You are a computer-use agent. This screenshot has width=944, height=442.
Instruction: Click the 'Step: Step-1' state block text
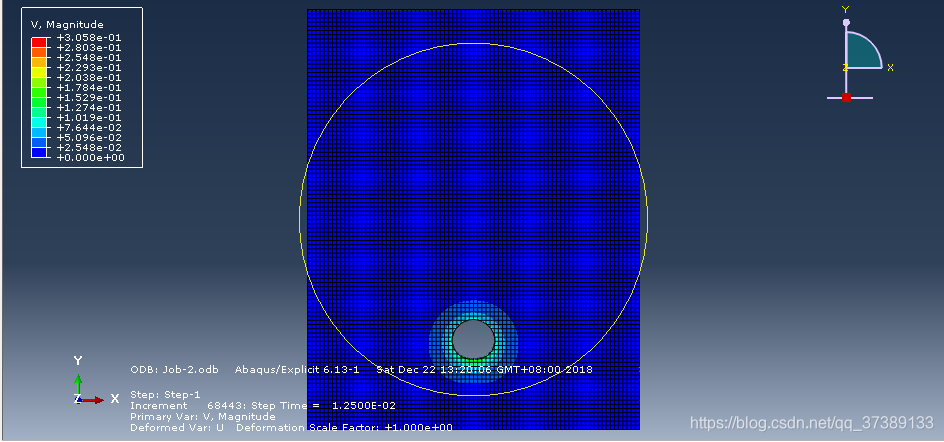coord(165,394)
